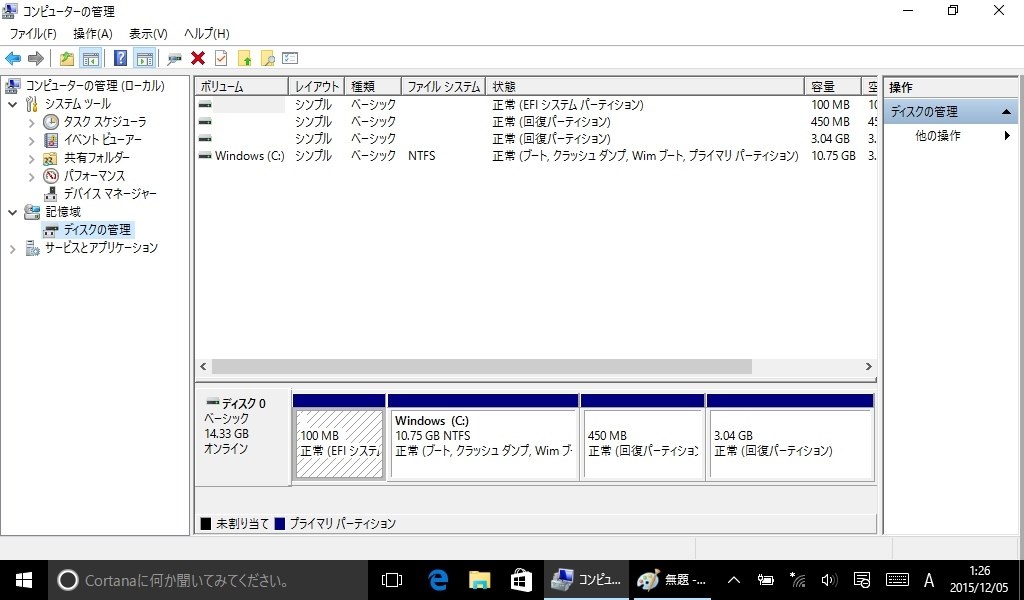Select the Windows (C:) volume row
The height and width of the screenshot is (600, 1024).
(536, 156)
